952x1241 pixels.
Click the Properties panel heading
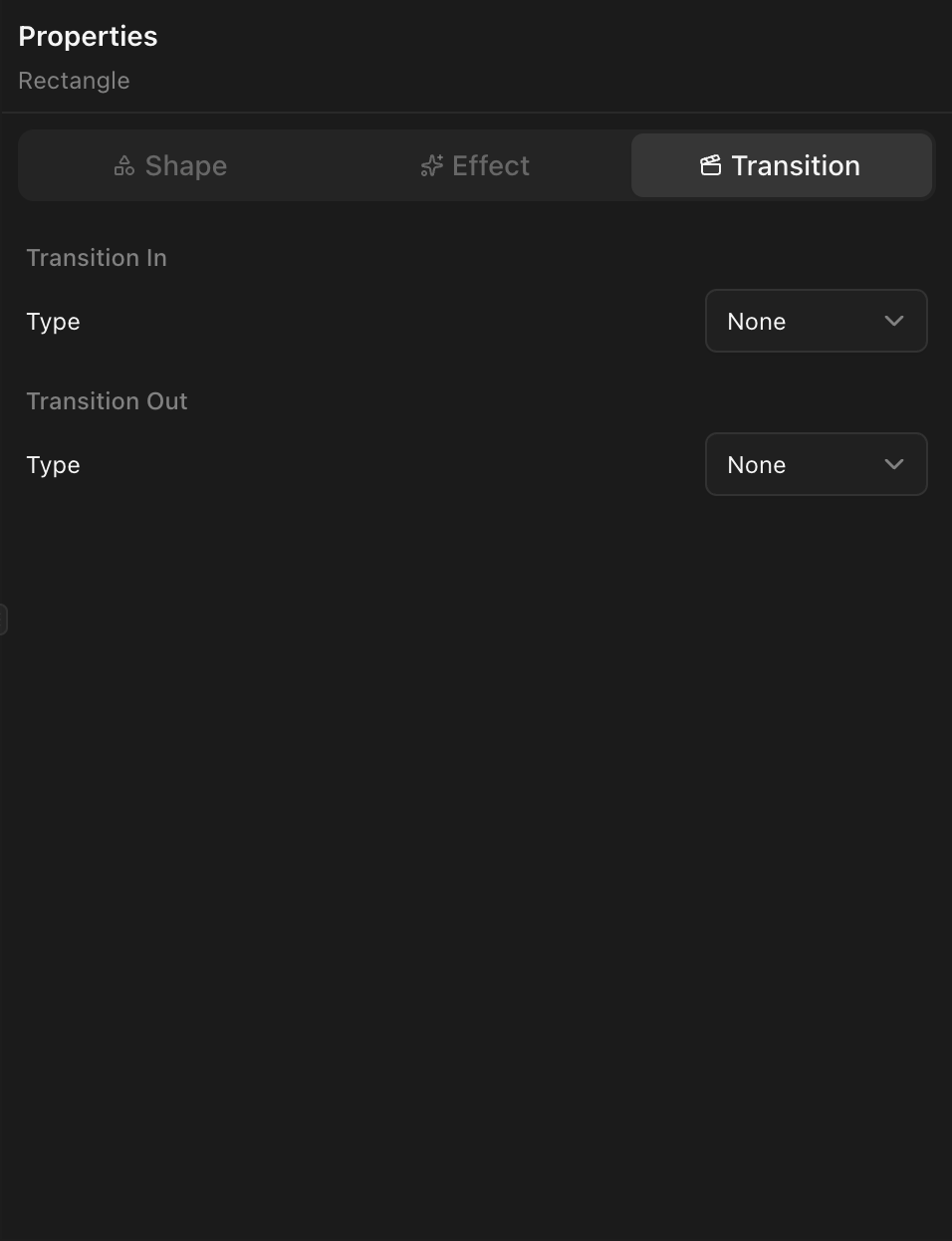(x=87, y=36)
